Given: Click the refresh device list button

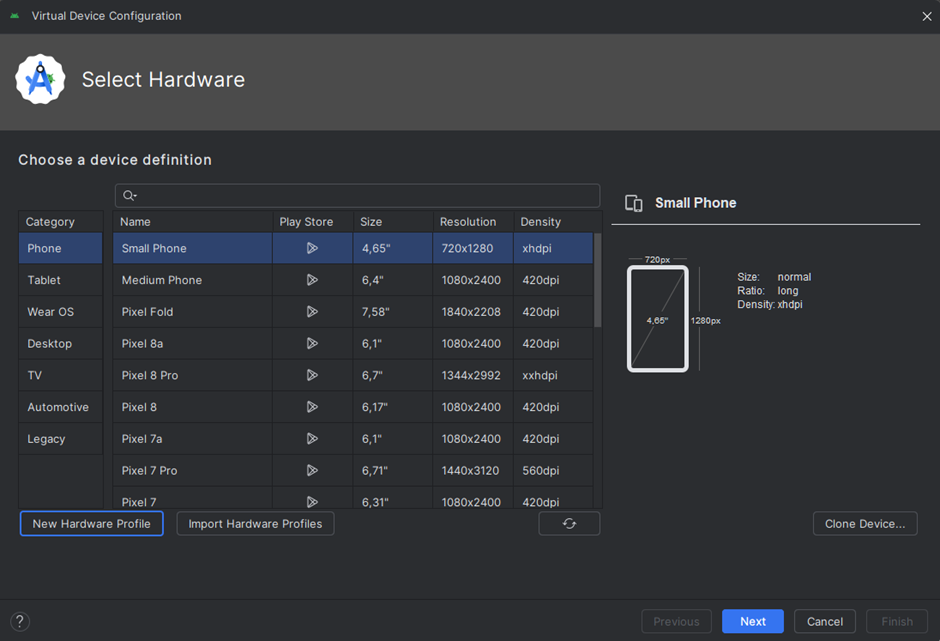Looking at the screenshot, I should click(569, 523).
